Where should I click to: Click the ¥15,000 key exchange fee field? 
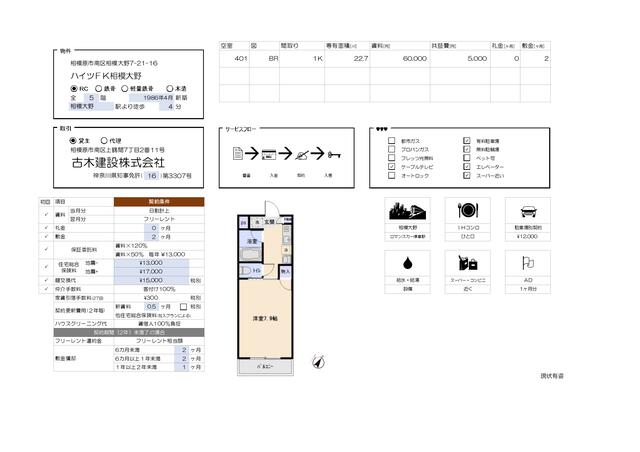click(x=151, y=281)
